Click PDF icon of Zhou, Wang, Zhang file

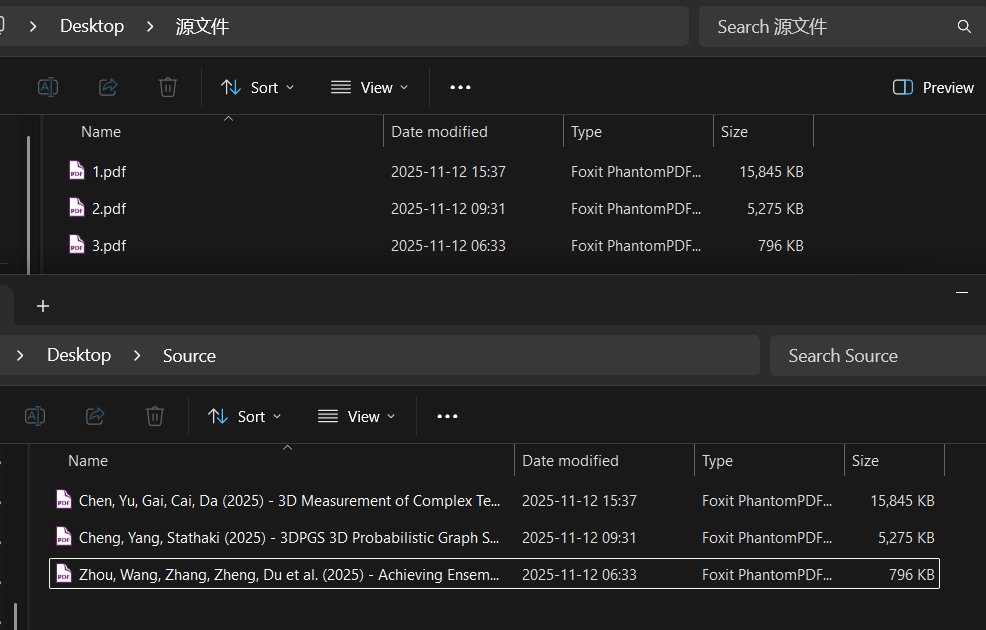click(64, 573)
